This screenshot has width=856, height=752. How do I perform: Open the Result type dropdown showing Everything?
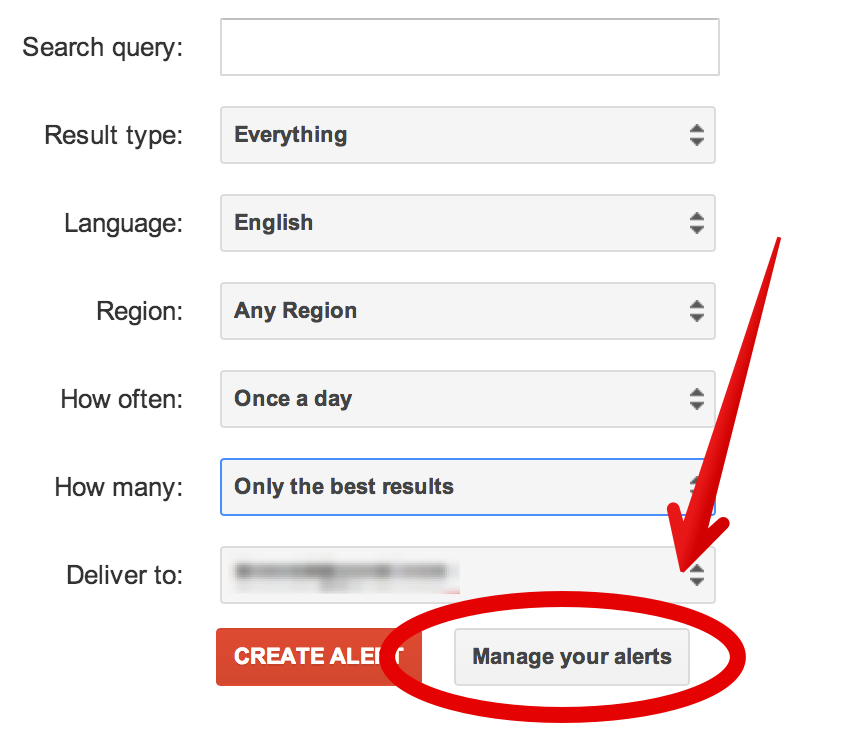(x=468, y=135)
